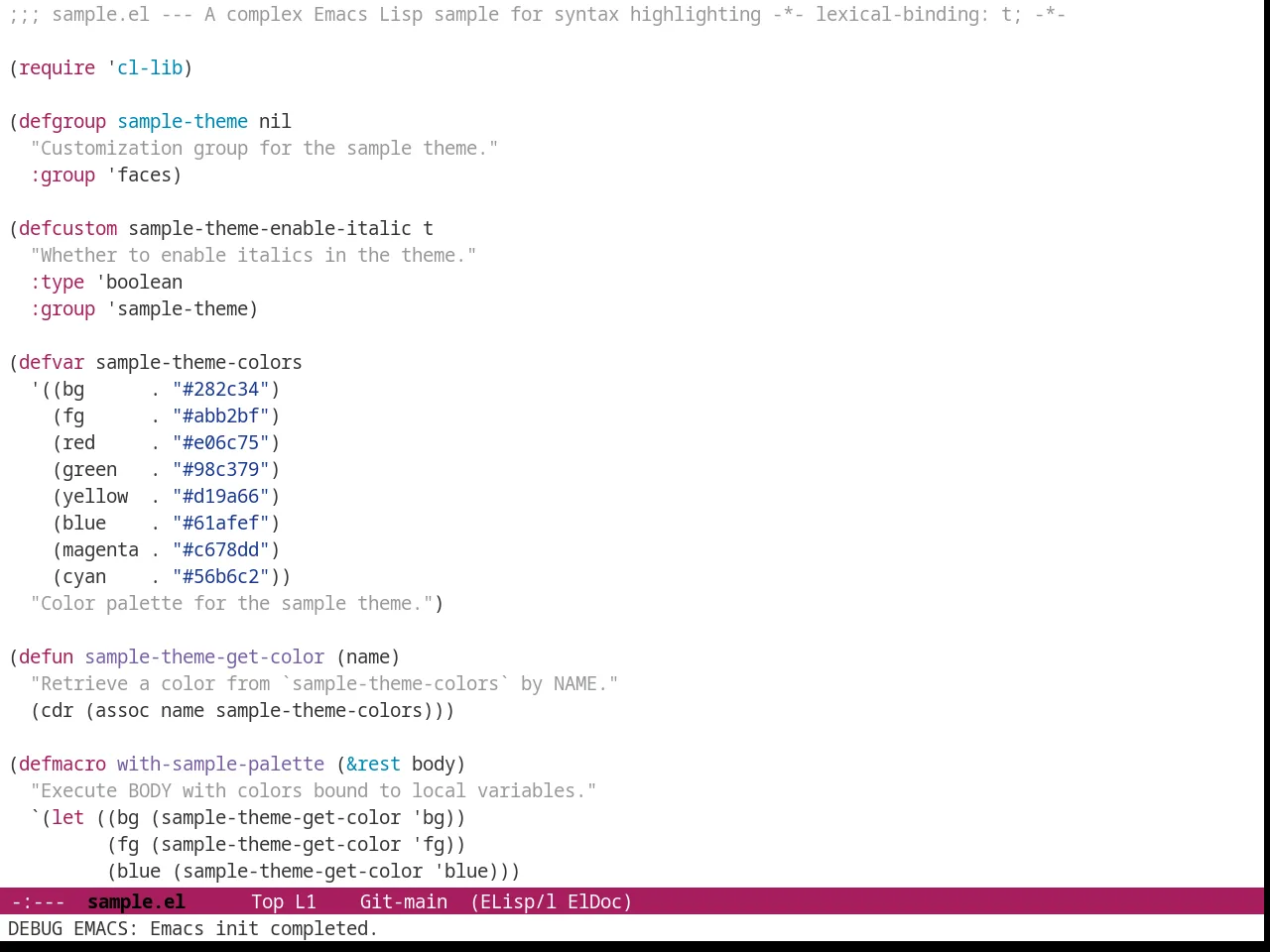Image resolution: width=1270 pixels, height=952 pixels.
Task: Click function name 'sample-theme-get-color' after defun
Action: click(x=204, y=656)
